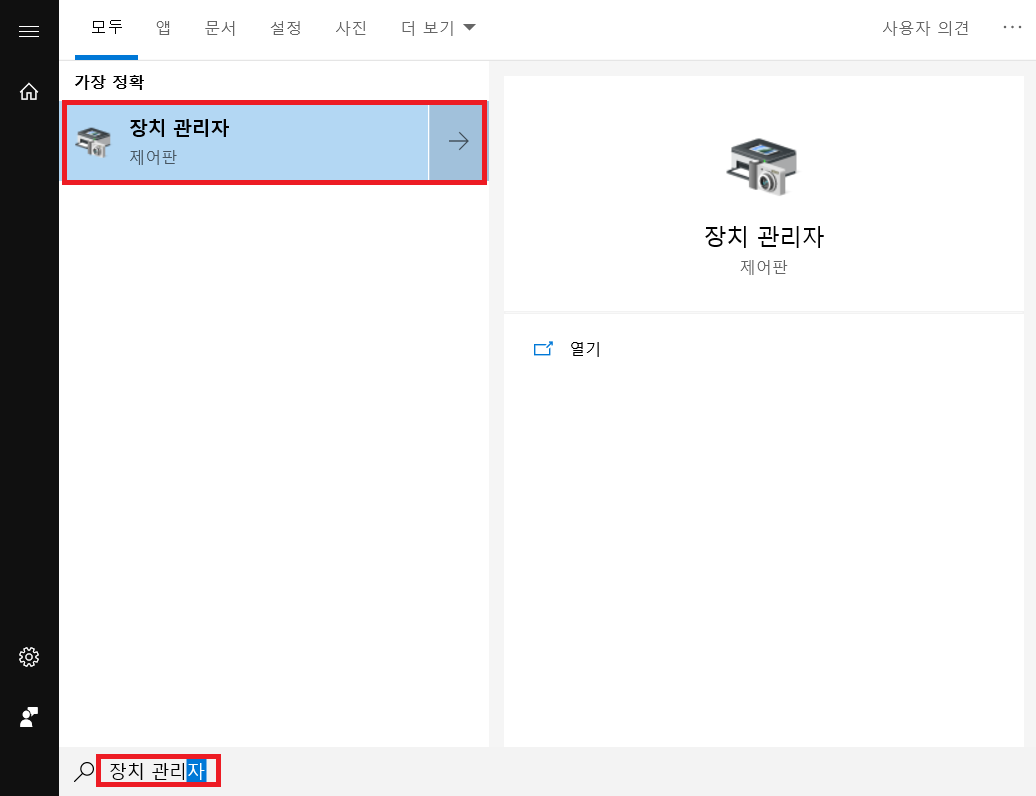Screen dimensions: 1036x796
Task: Open search settings gear icon
Action: coord(28,657)
